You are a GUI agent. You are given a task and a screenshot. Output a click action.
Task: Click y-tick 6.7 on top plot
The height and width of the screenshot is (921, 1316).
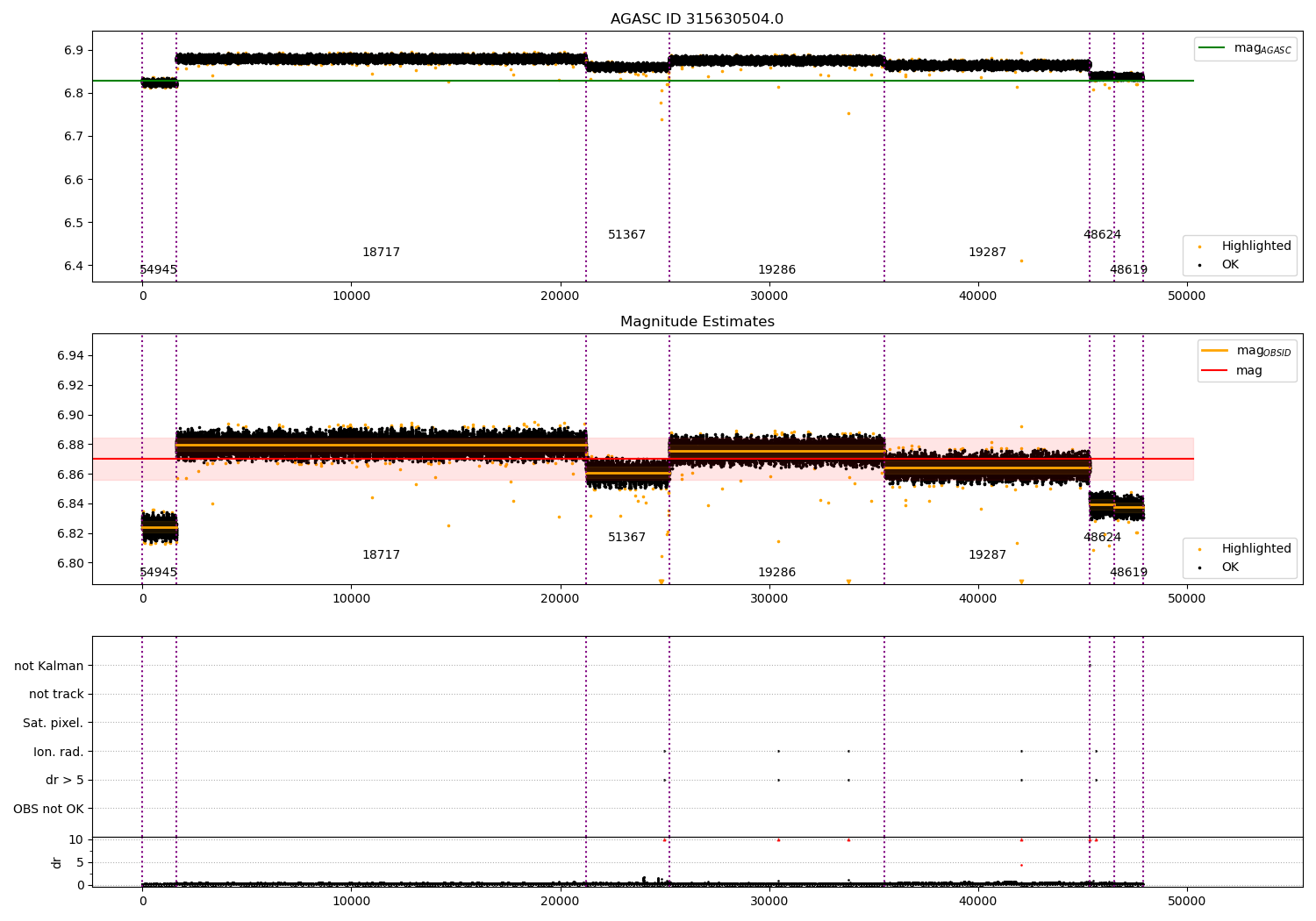tap(74, 137)
